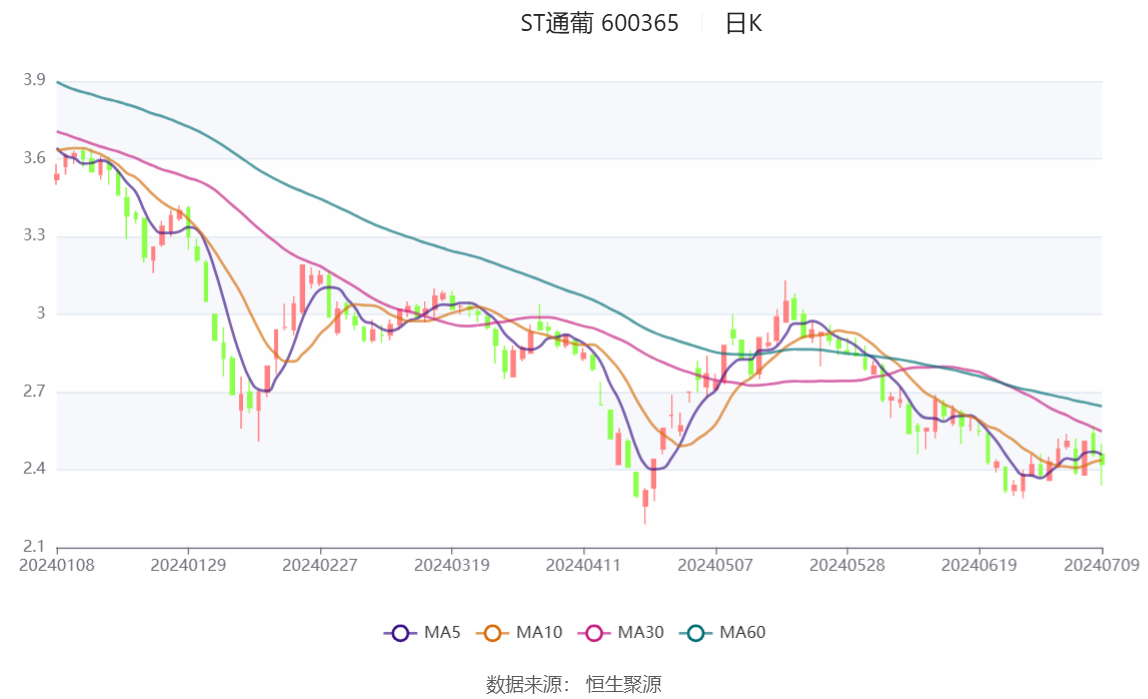Click the 20240227 date axis label

coord(320,565)
